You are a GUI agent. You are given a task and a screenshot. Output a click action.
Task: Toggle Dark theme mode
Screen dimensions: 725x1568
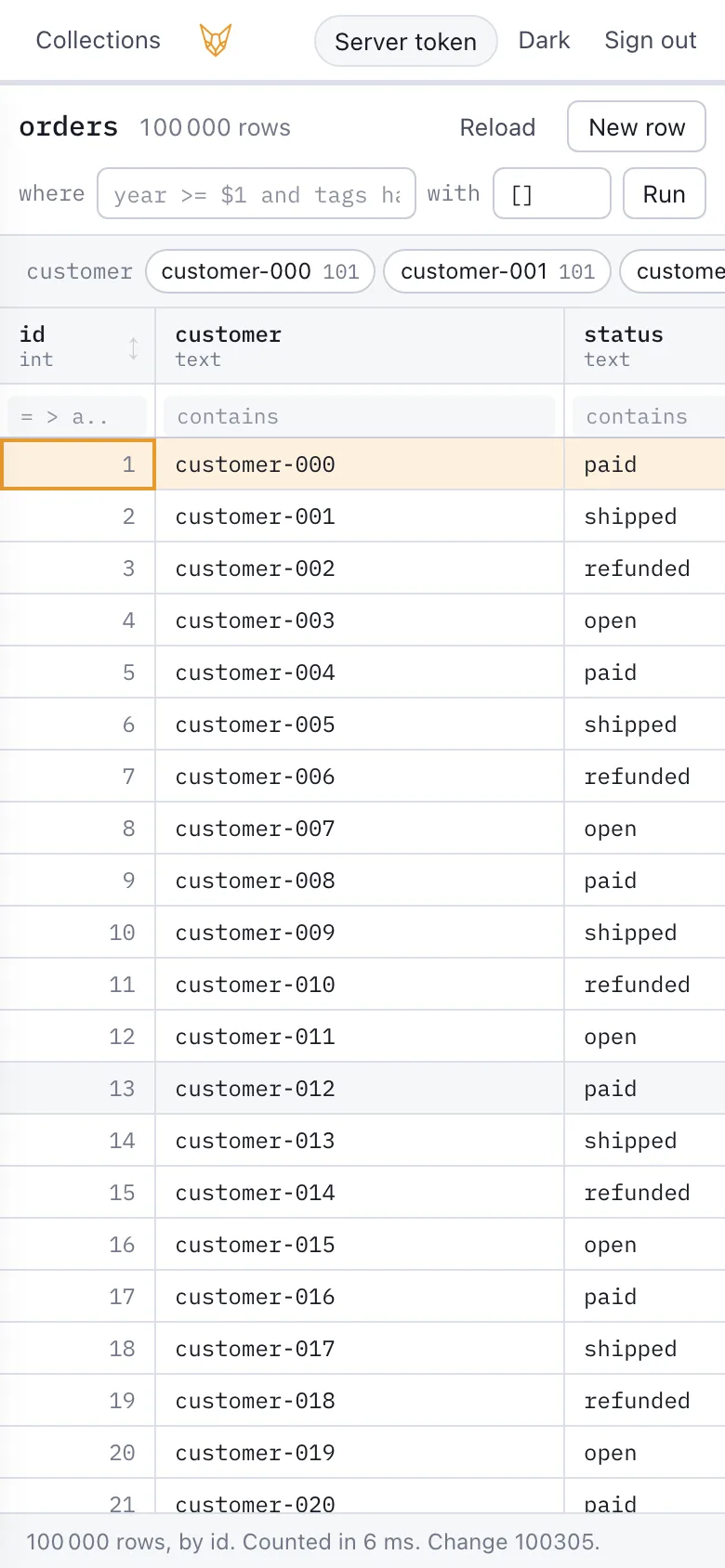(x=544, y=40)
